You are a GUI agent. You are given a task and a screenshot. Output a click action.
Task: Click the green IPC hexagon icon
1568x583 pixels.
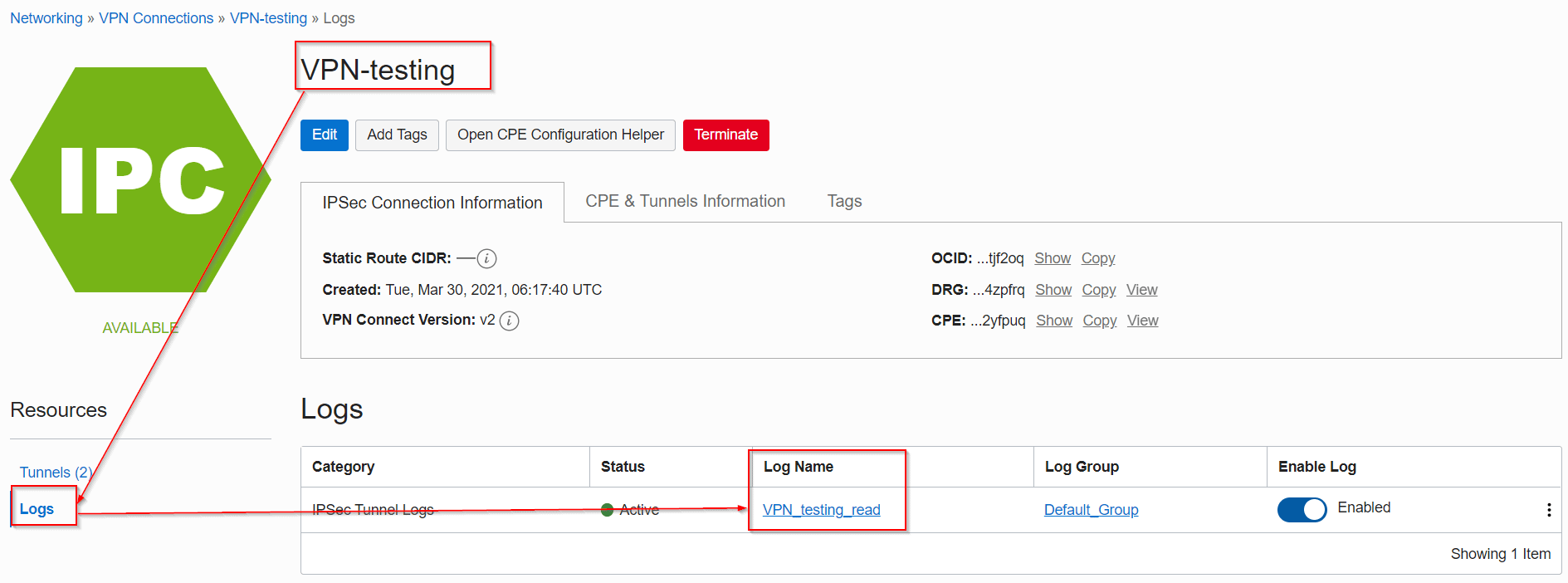[x=140, y=180]
